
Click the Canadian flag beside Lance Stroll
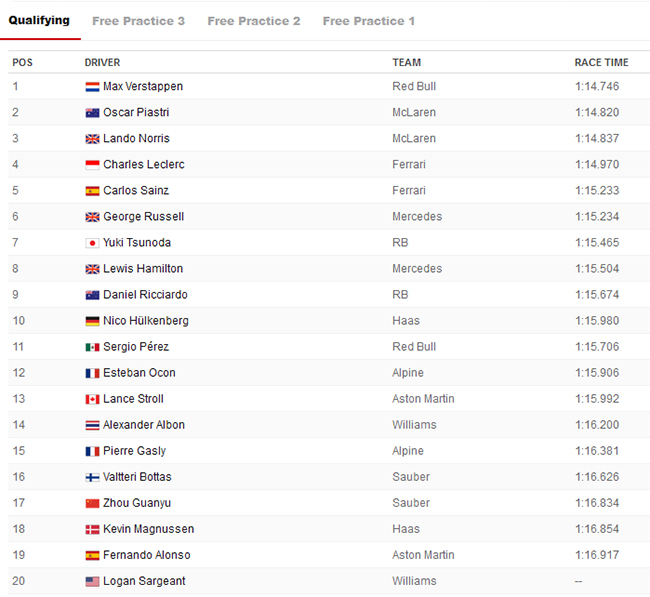pos(92,399)
